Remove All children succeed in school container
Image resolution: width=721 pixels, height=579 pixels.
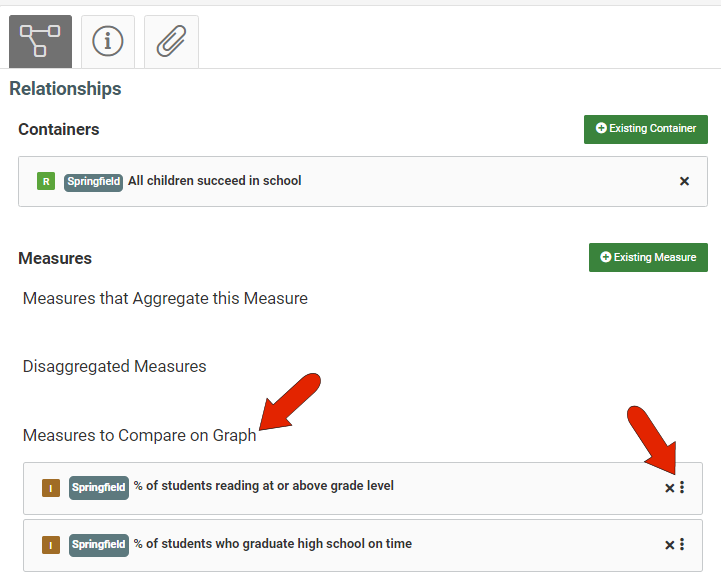684,181
